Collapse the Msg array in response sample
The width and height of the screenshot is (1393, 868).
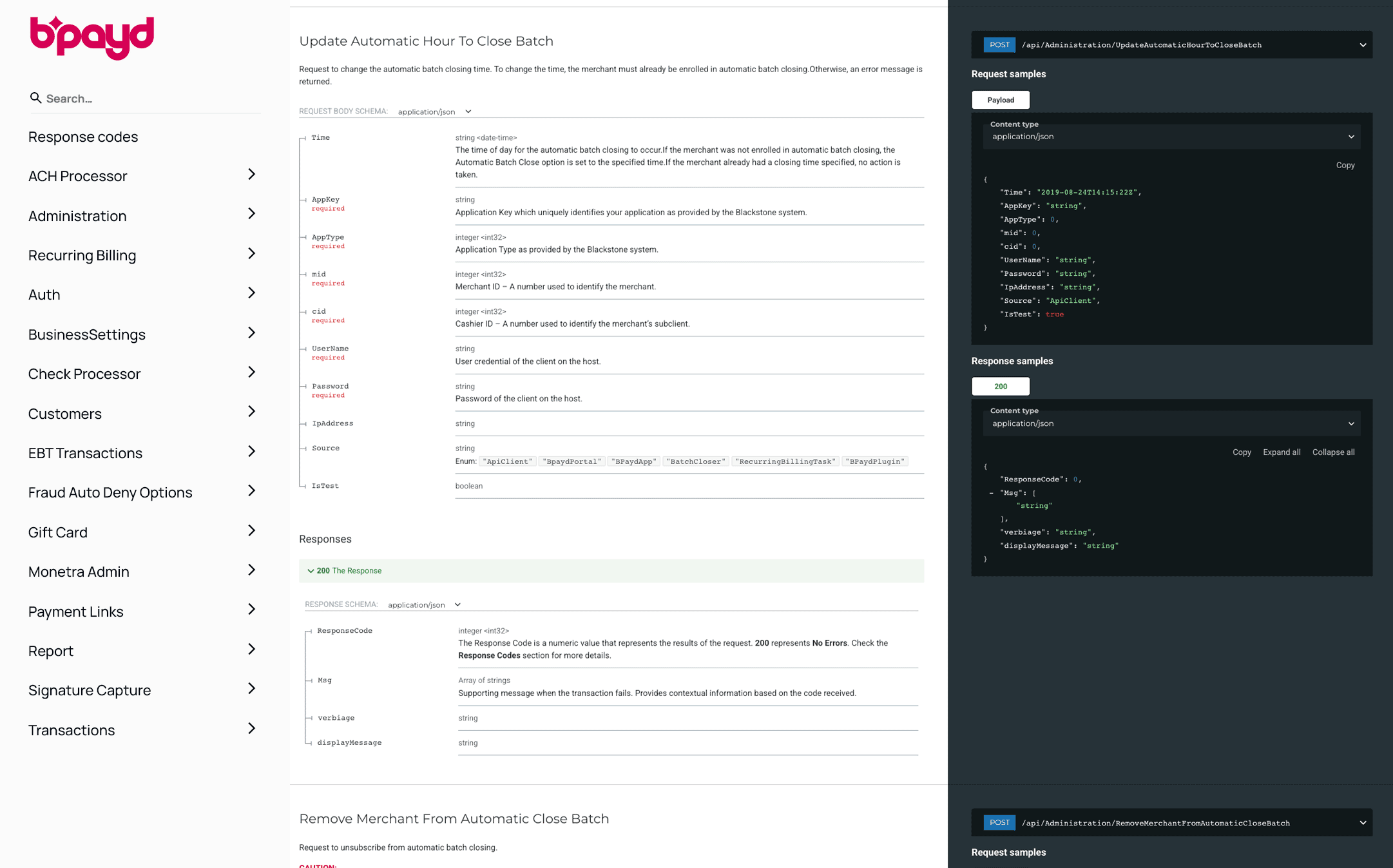tap(991, 493)
